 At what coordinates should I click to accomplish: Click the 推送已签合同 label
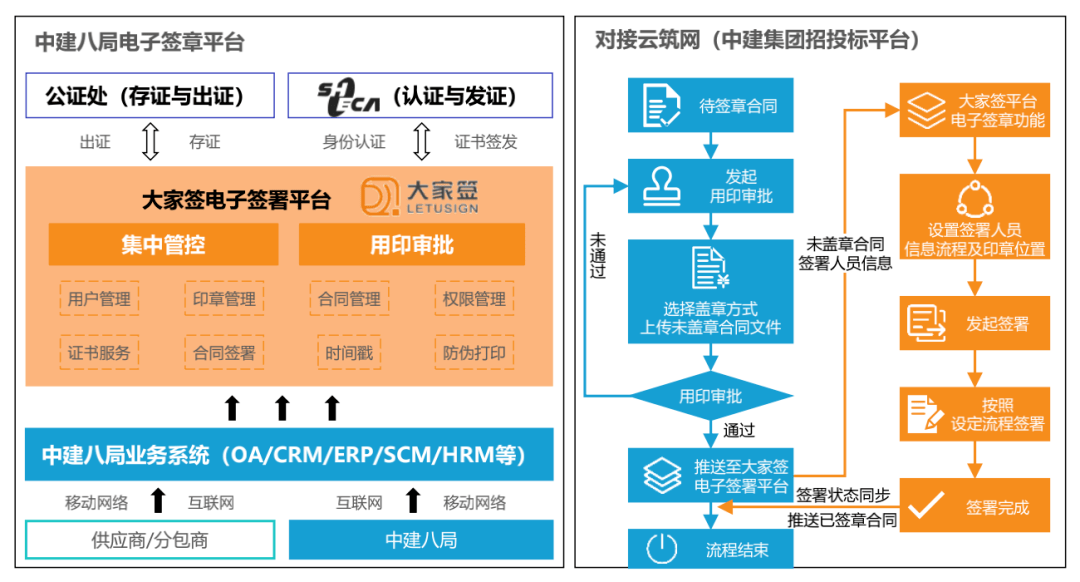click(x=842, y=521)
